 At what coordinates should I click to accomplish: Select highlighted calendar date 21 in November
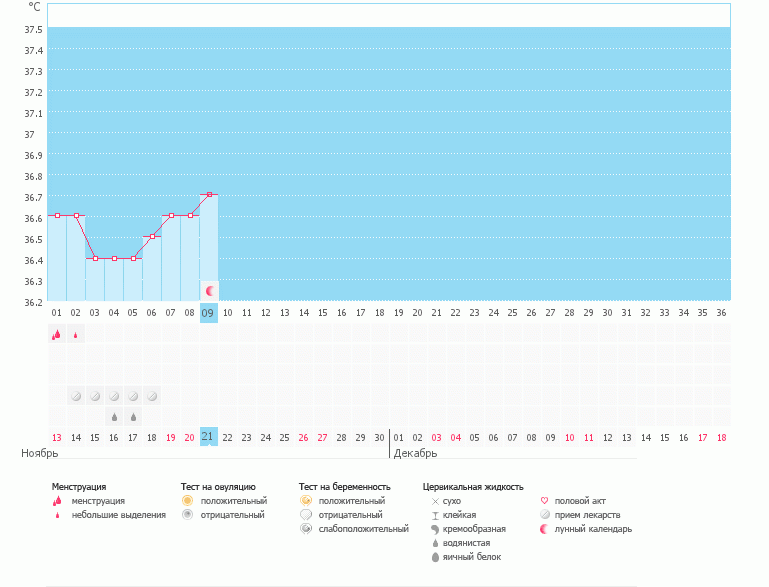tap(209, 437)
